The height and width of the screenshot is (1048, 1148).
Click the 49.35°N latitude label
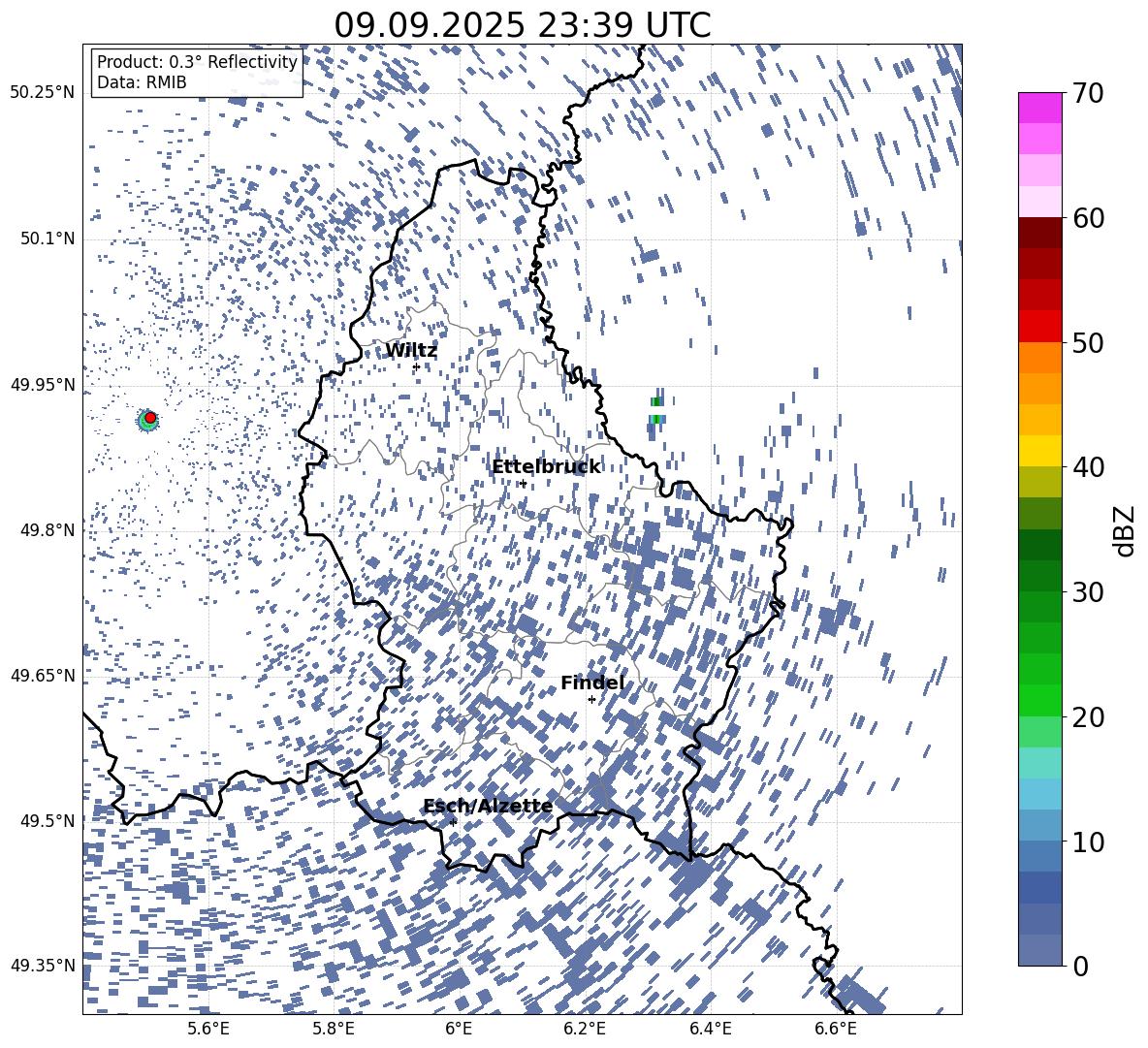tap(43, 966)
